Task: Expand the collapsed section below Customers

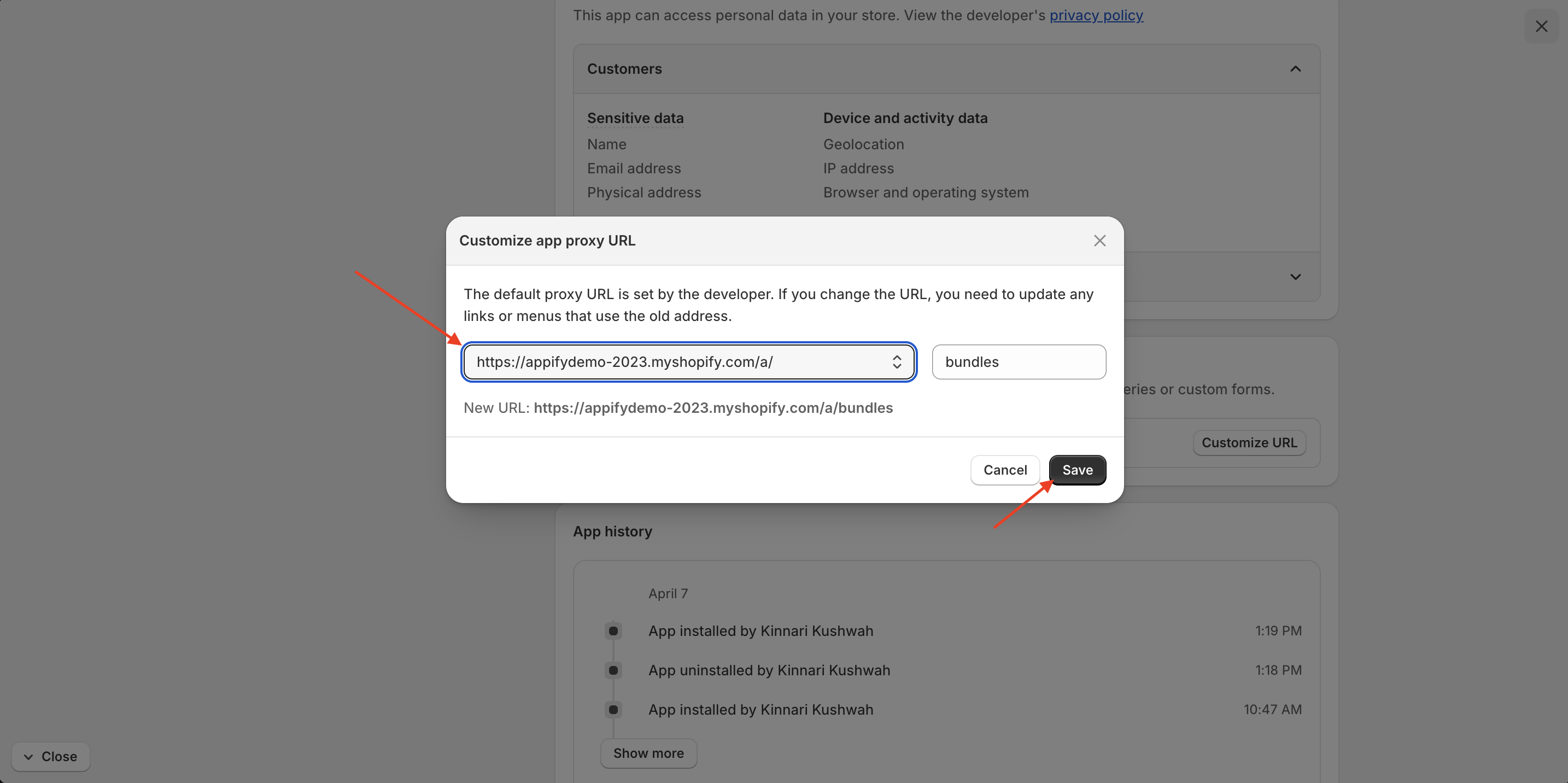Action: 1295,277
